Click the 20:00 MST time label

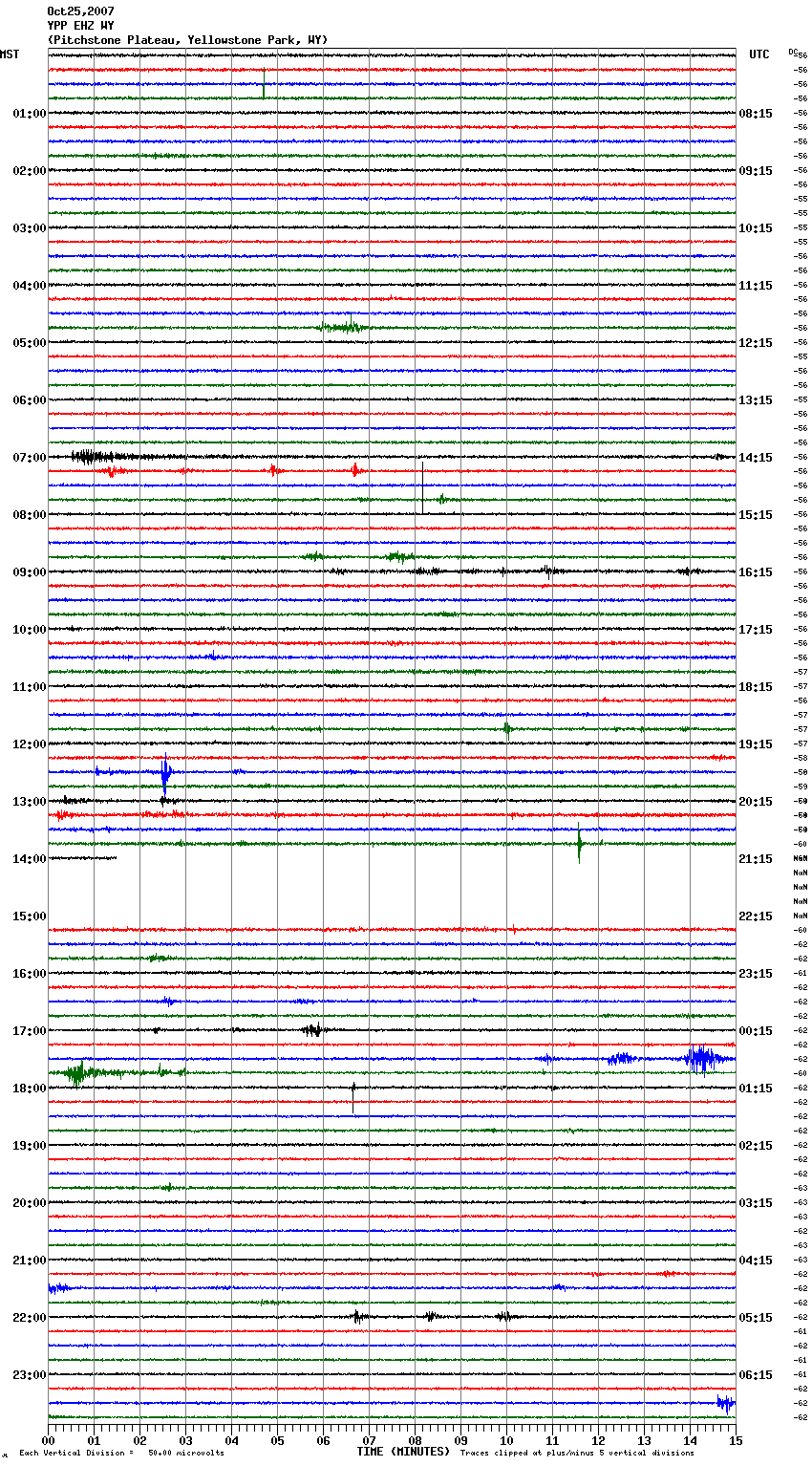[x=30, y=1203]
